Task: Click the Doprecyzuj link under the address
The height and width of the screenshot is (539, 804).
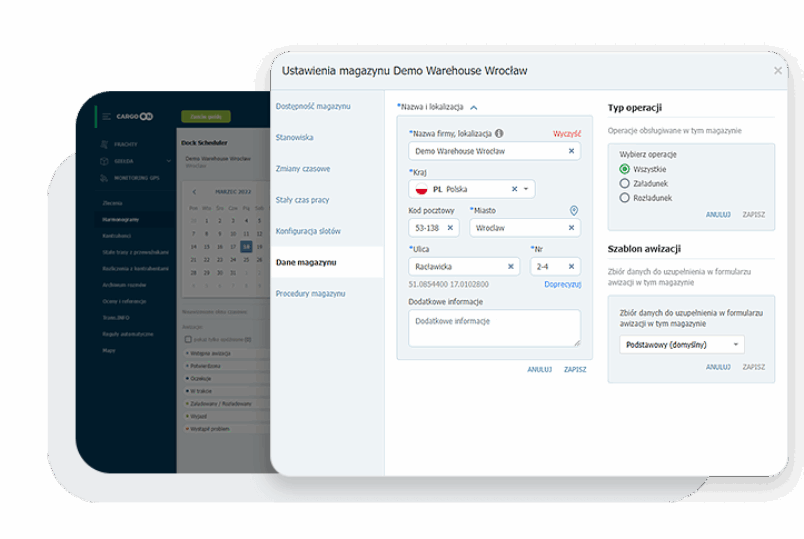Action: (562, 284)
